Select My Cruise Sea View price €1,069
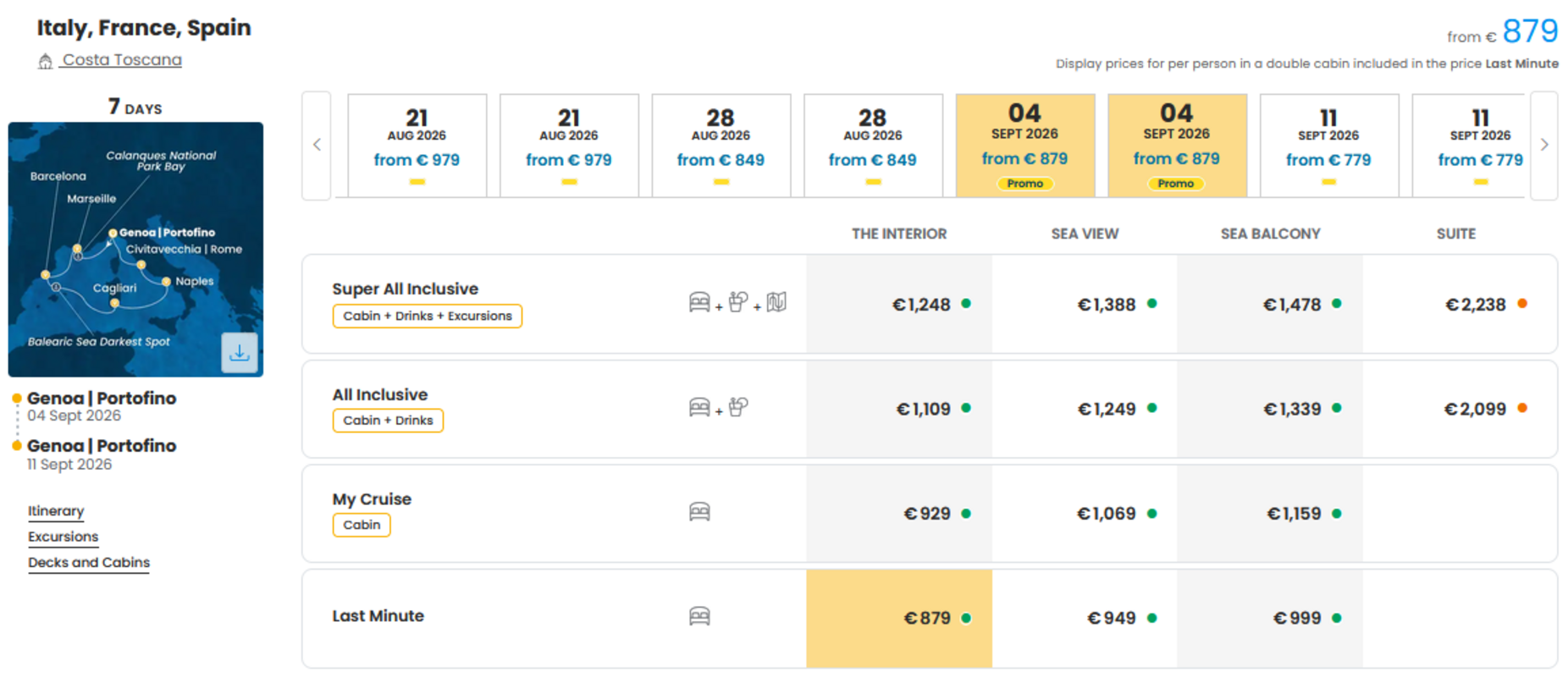 pos(1085,514)
